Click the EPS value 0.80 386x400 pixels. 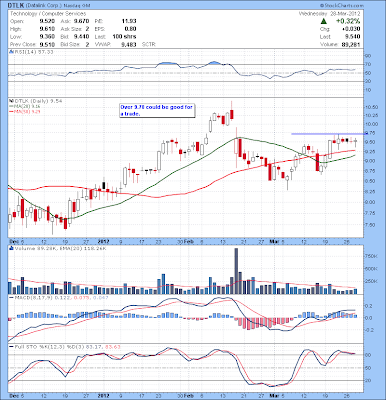131,29
